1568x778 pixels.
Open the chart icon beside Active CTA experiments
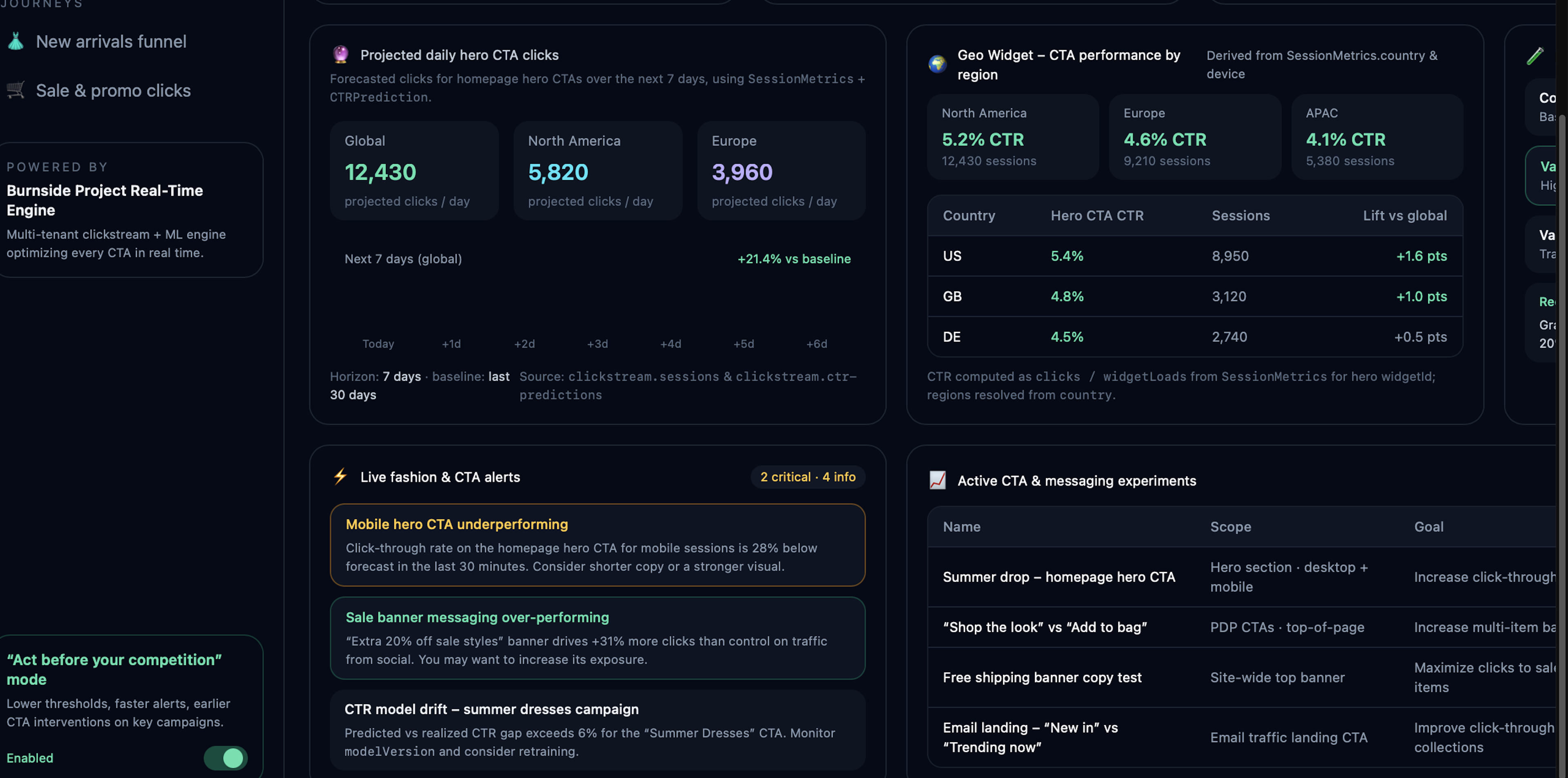(938, 480)
